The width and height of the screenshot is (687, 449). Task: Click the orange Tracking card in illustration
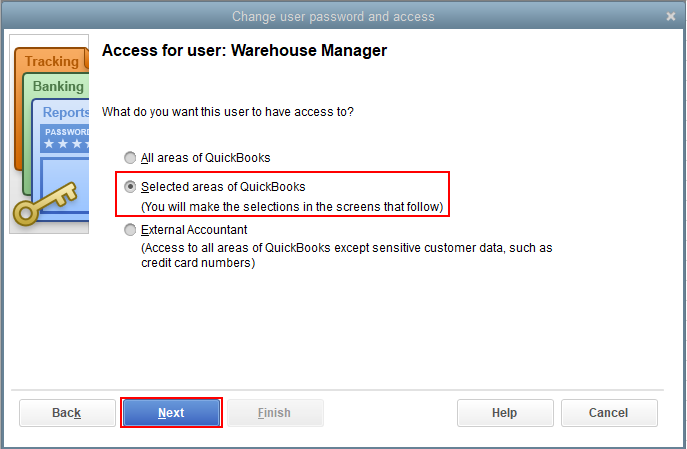tap(50, 62)
